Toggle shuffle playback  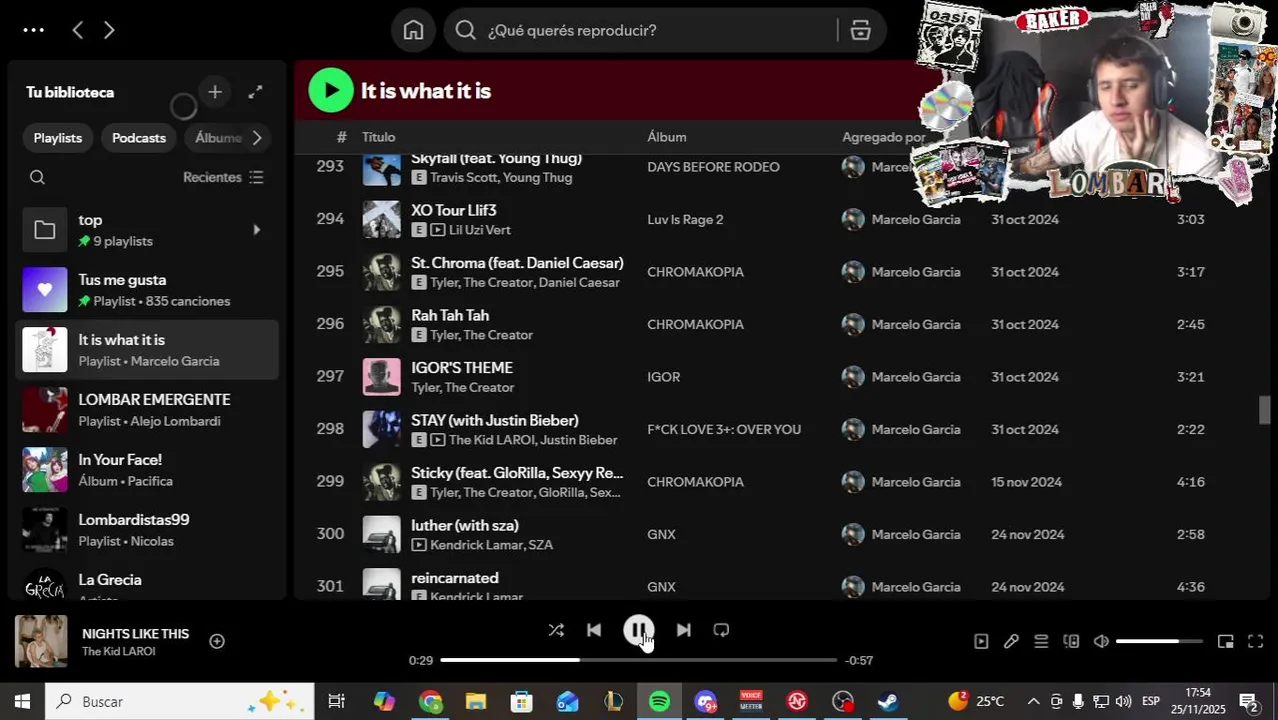pyautogui.click(x=556, y=630)
